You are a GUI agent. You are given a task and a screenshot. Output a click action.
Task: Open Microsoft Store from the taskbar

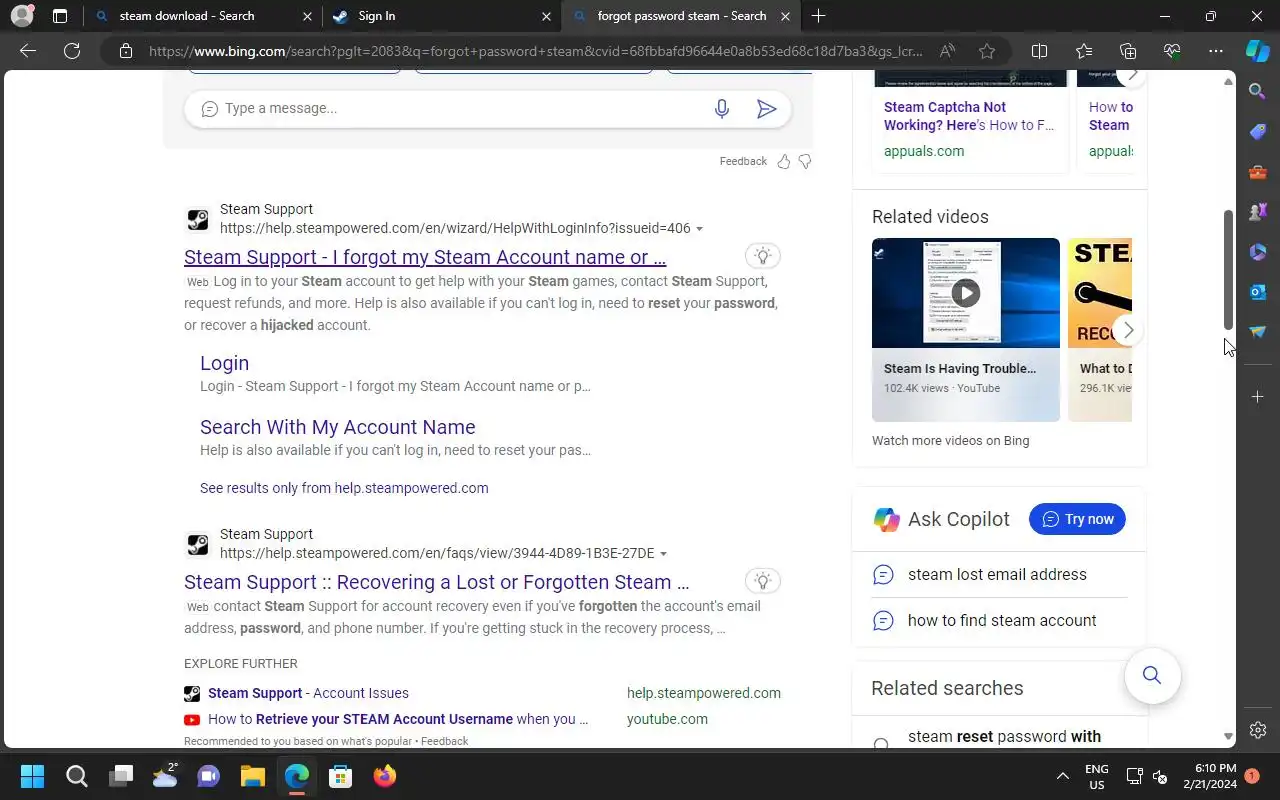tap(340, 776)
